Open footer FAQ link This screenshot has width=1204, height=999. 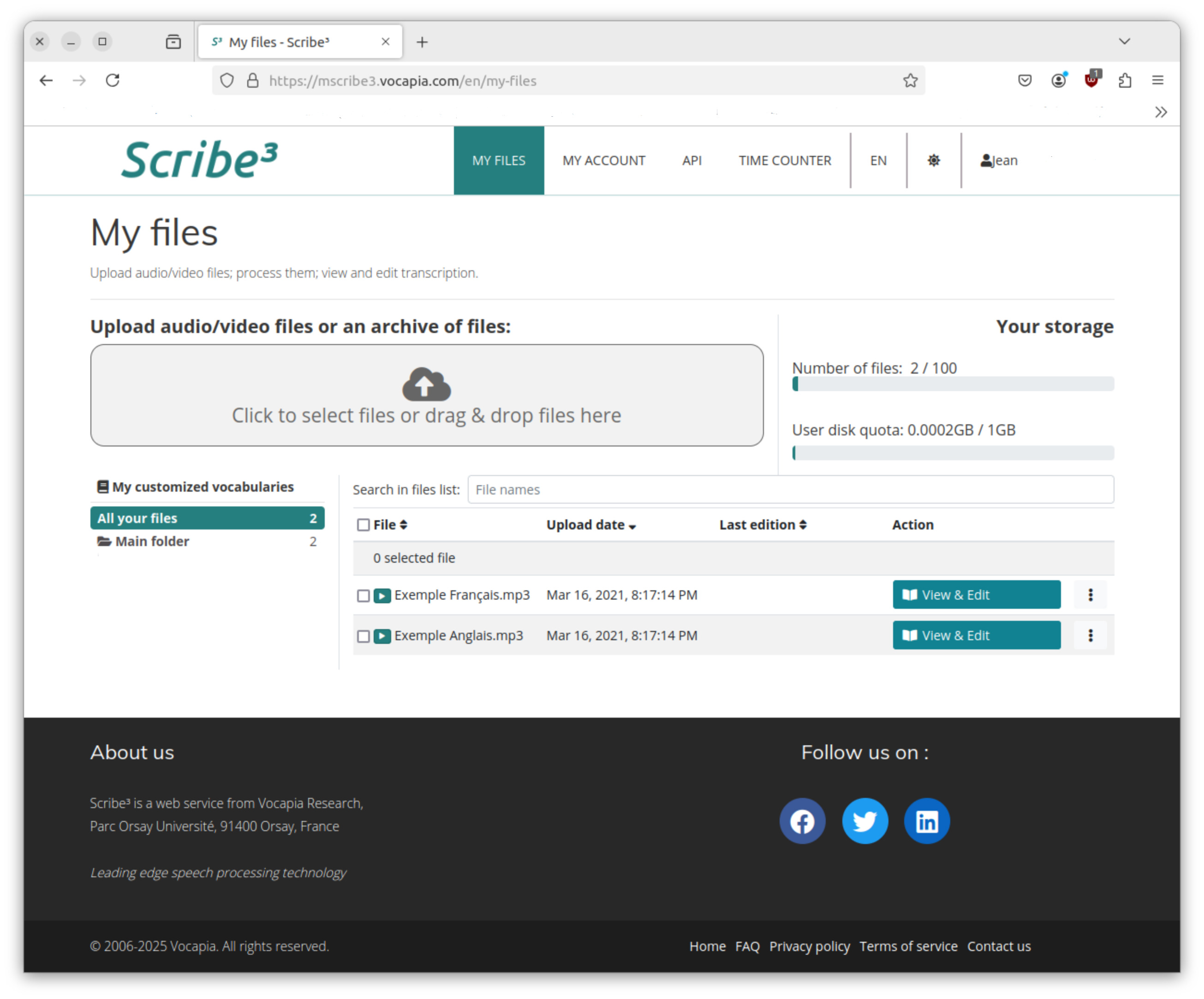click(747, 947)
